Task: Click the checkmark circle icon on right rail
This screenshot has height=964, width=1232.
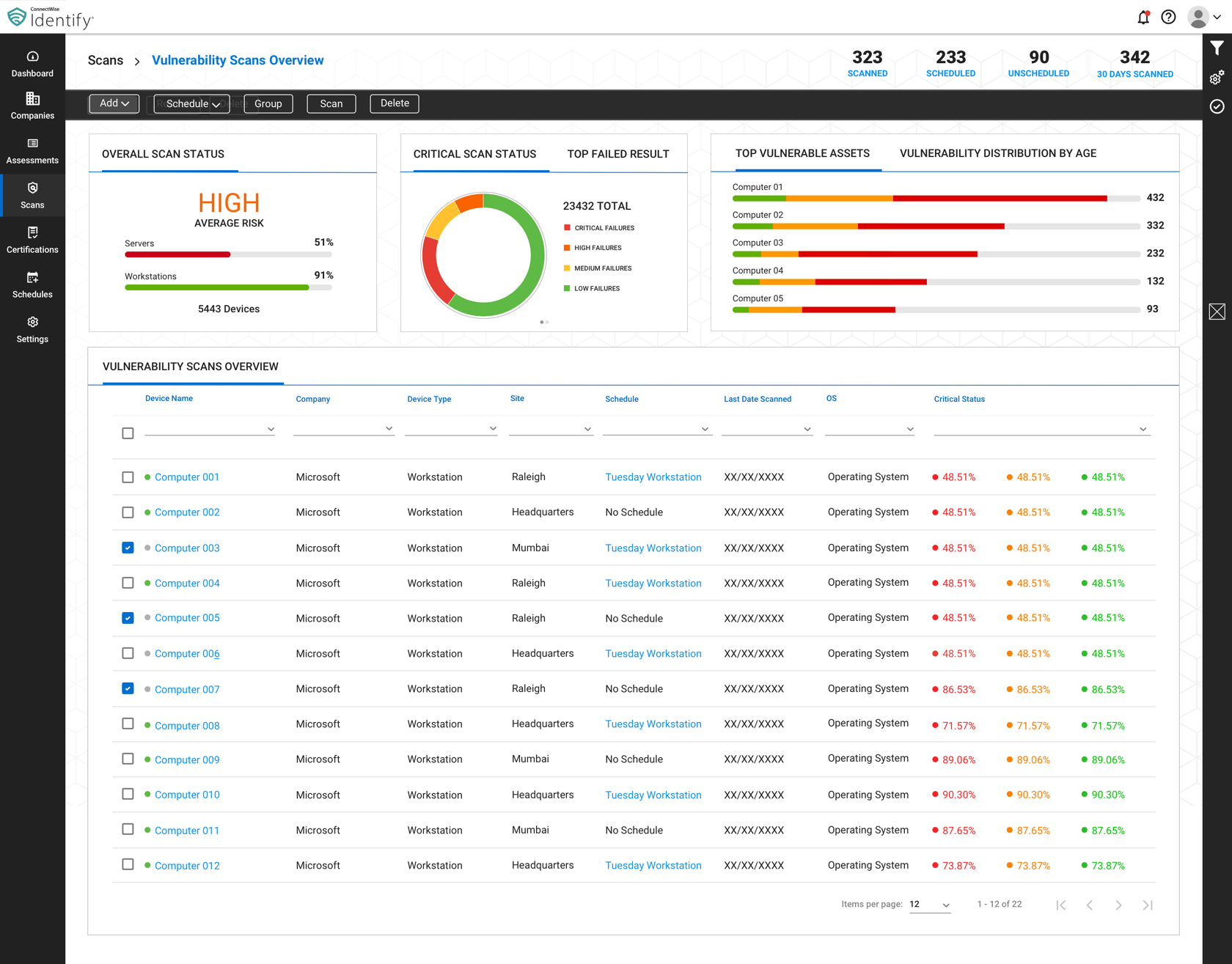Action: pos(1217,106)
